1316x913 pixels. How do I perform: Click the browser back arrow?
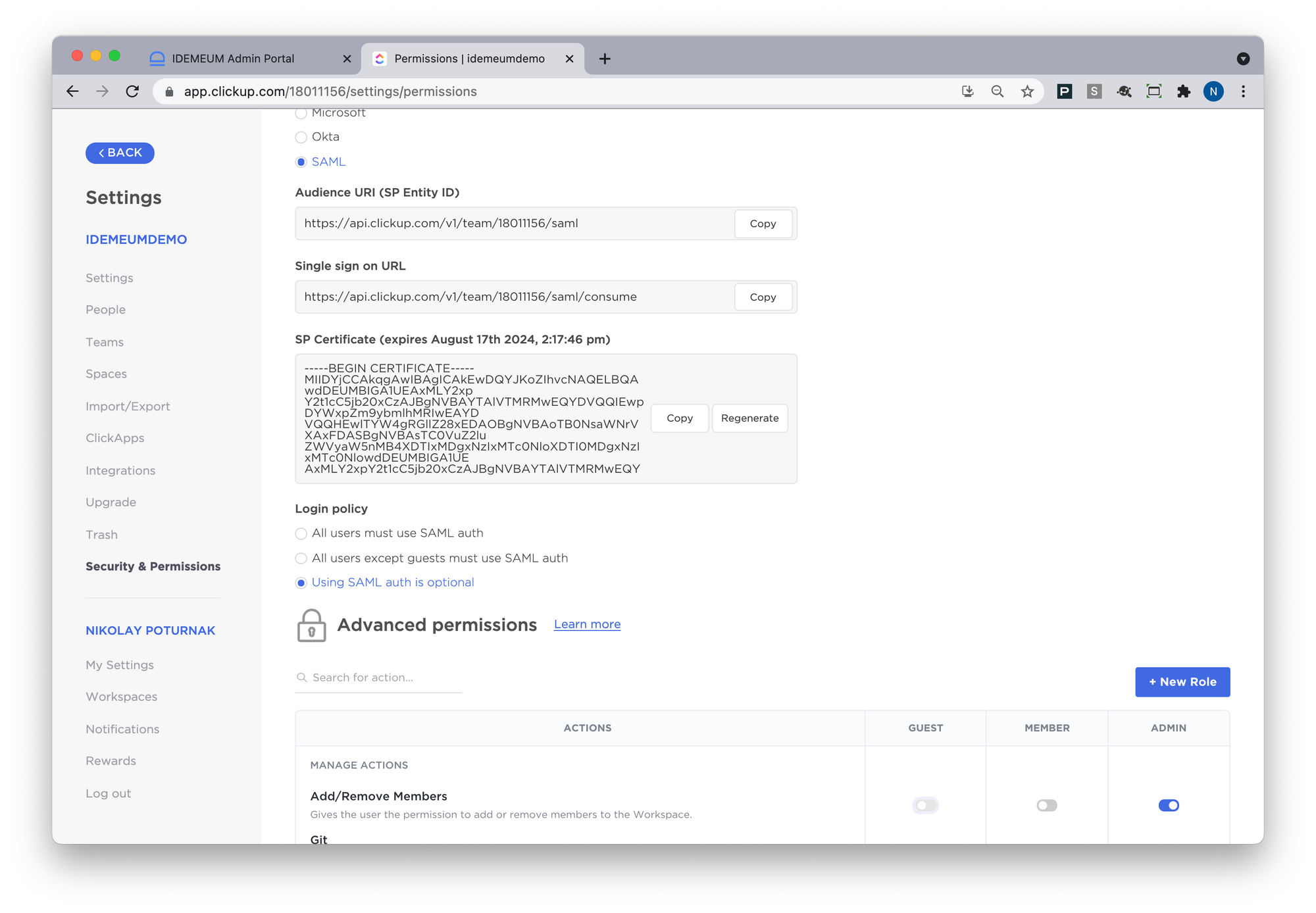pos(72,91)
